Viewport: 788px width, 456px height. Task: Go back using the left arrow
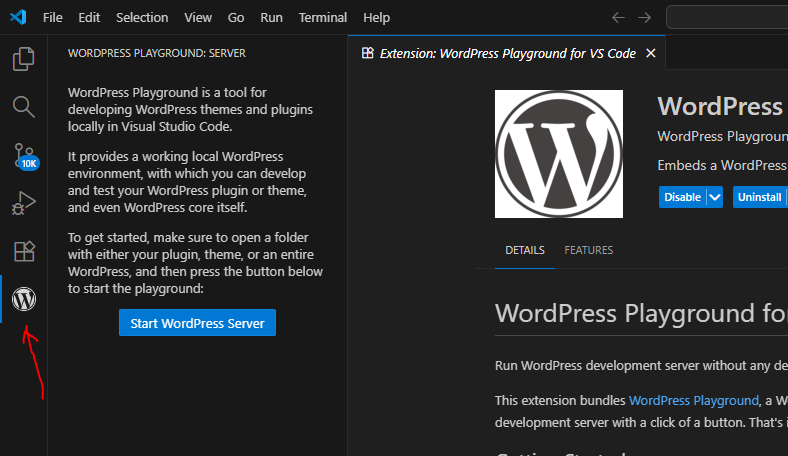coord(618,18)
